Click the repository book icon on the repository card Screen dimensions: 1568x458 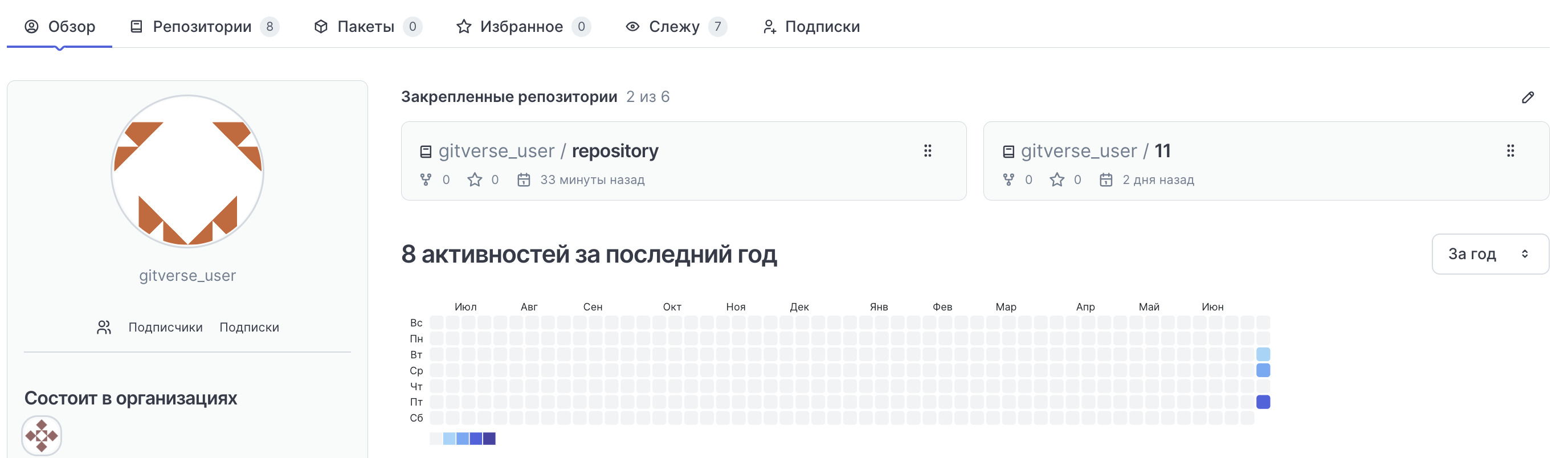point(426,152)
